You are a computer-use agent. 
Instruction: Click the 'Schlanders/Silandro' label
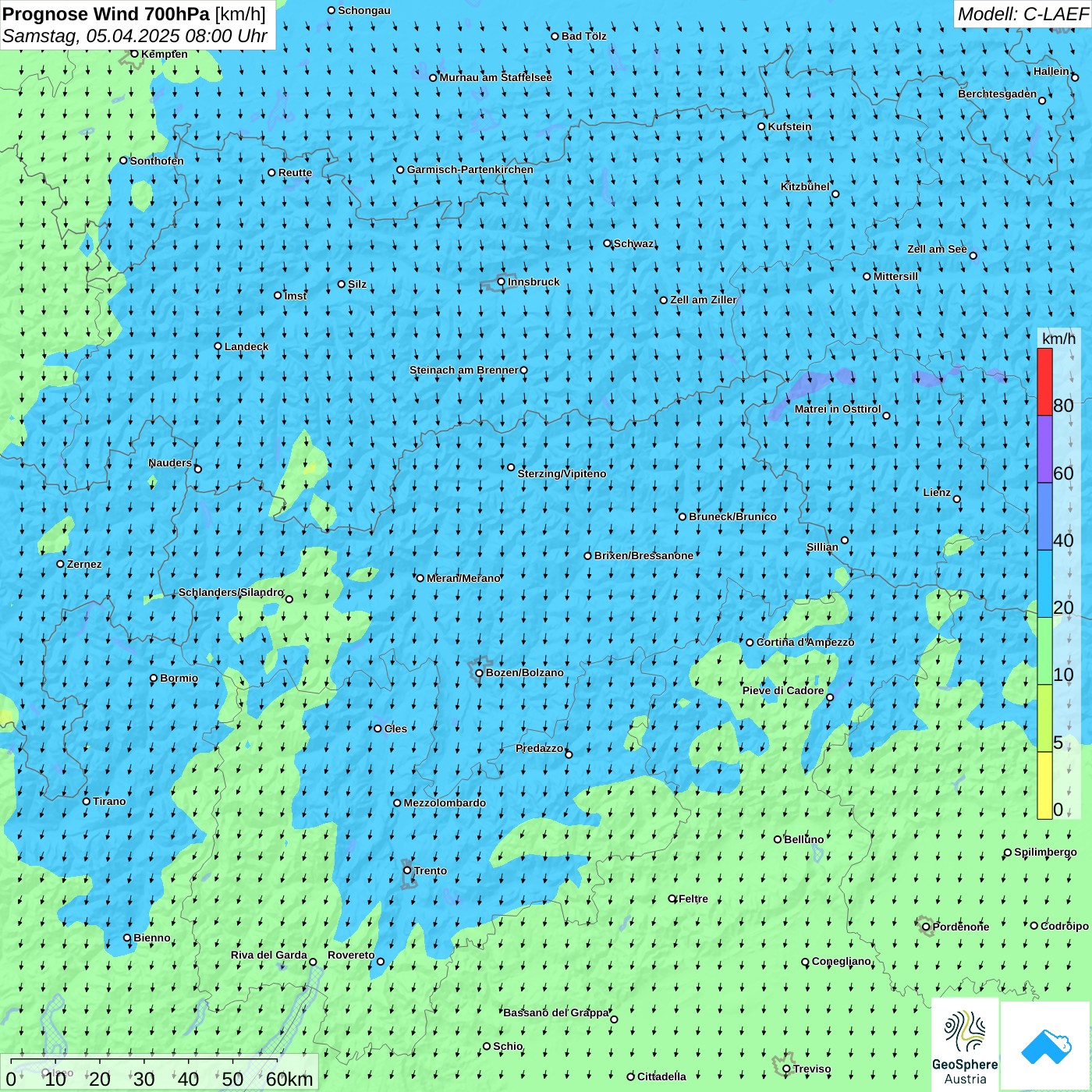click(231, 592)
